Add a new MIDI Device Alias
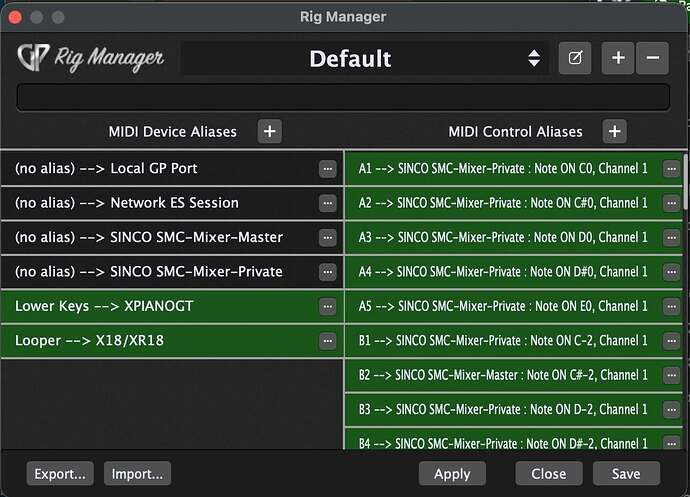Screen dimensions: 690x497 (x=269, y=131)
